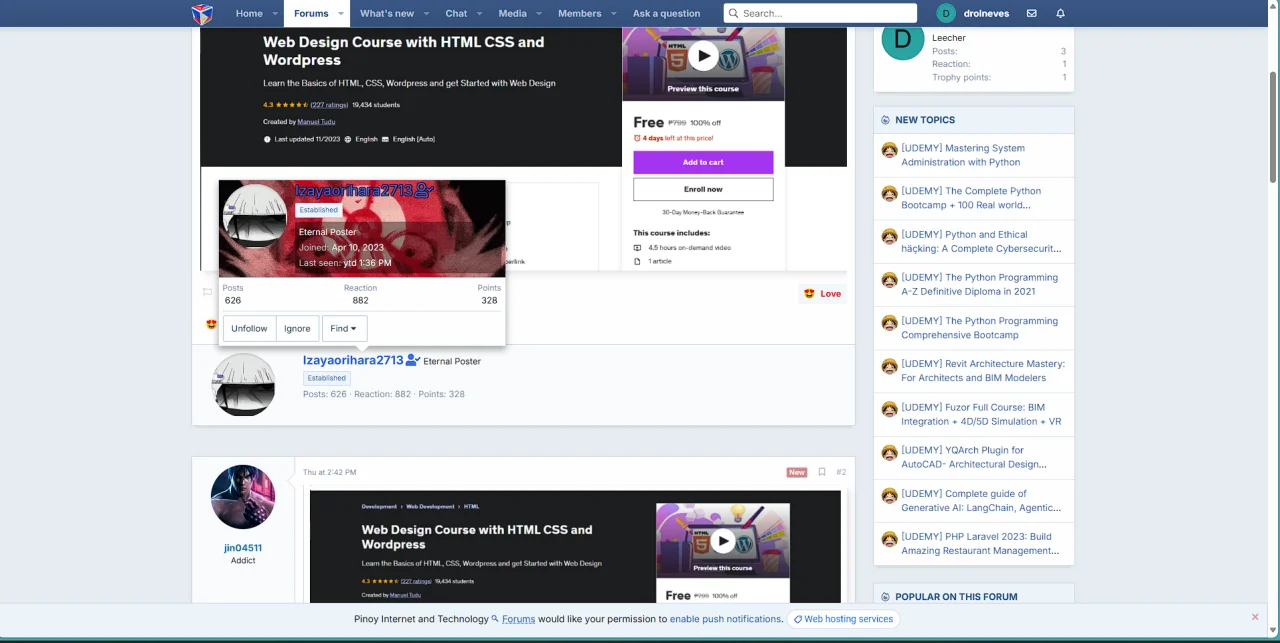Open the avatar beside Fuzor Full Course topic
Image resolution: width=1280 pixels, height=643 pixels.
tap(889, 409)
